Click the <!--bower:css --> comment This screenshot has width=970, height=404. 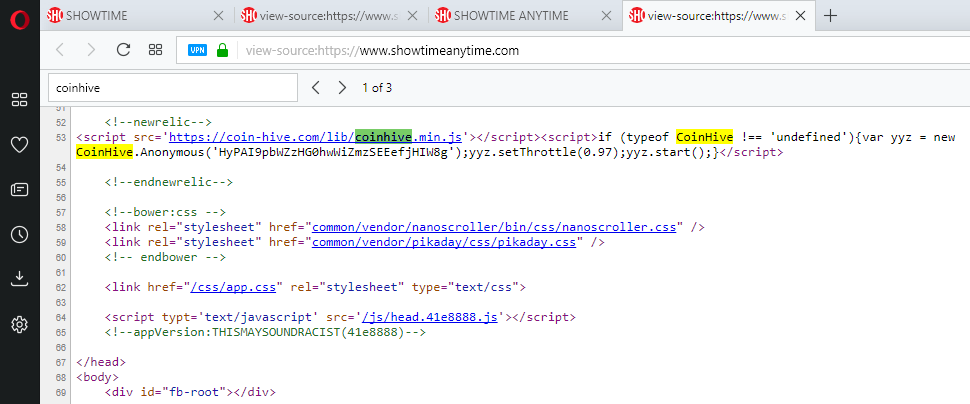click(x=165, y=212)
